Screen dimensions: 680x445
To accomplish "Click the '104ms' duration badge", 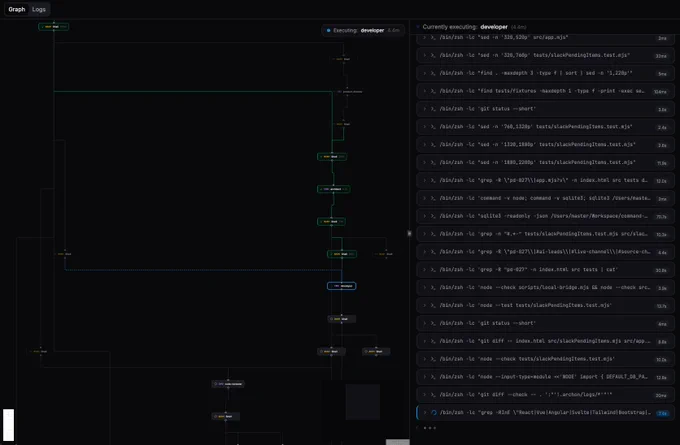I will coord(660,92).
